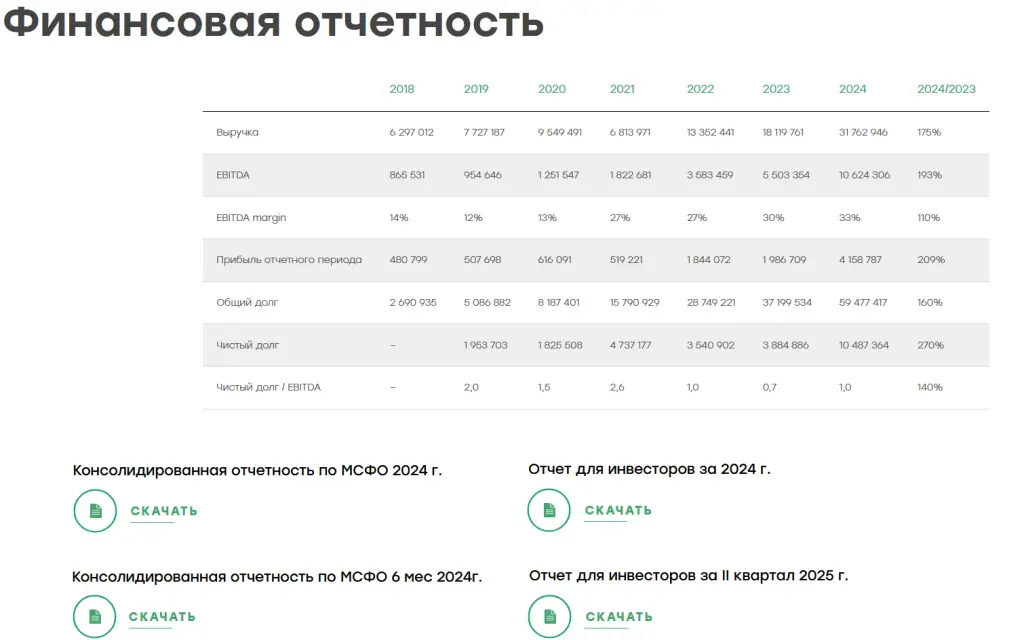
Task: Select the 2021 column header
Action: pos(622,89)
